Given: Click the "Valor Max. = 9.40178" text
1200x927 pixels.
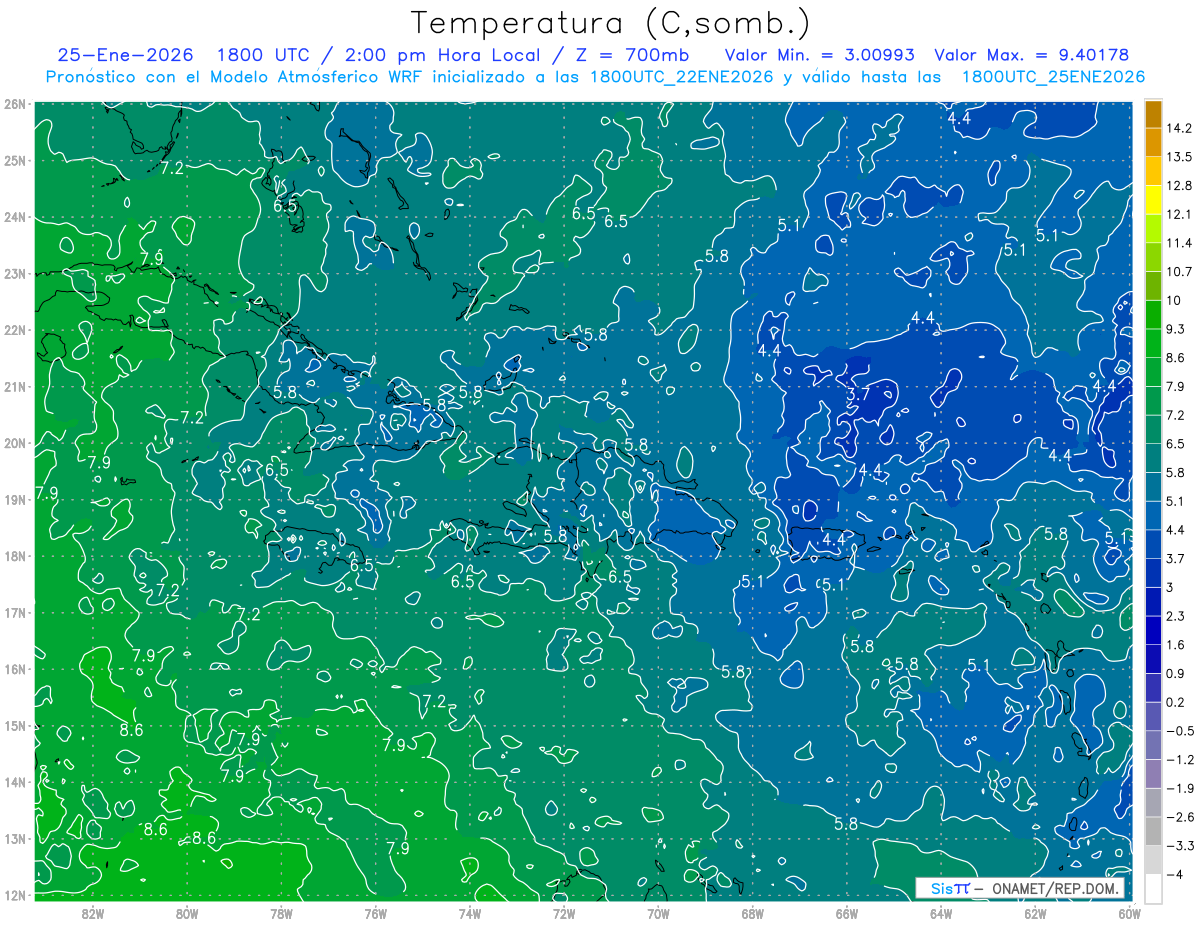Looking at the screenshot, I should pos(1032,55).
